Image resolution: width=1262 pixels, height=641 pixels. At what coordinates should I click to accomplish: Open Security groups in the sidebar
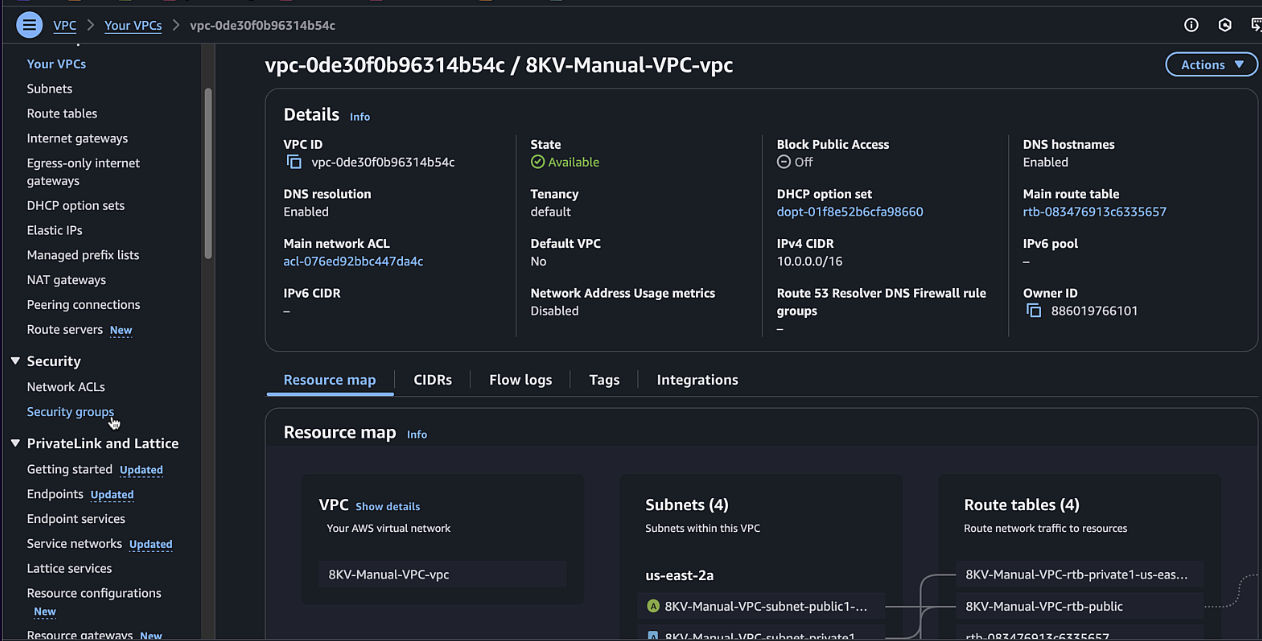coord(70,412)
